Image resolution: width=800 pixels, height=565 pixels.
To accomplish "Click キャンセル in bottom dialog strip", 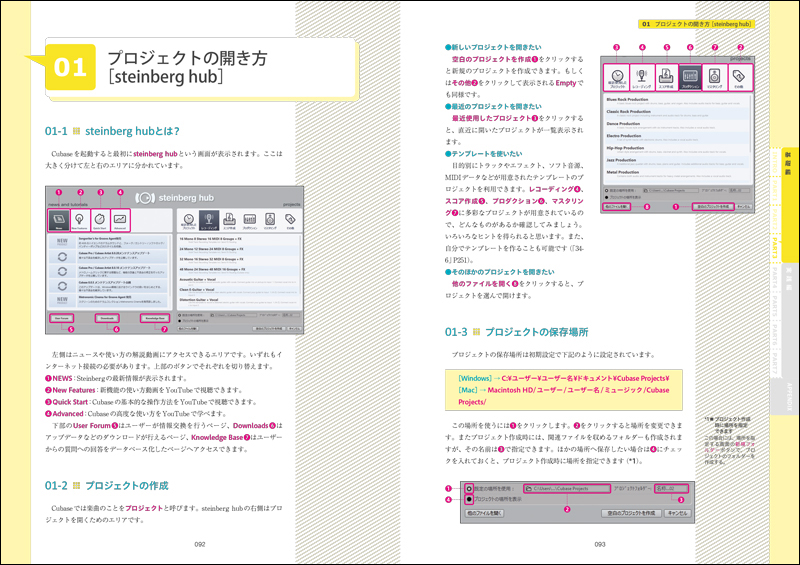I will pos(678,513).
